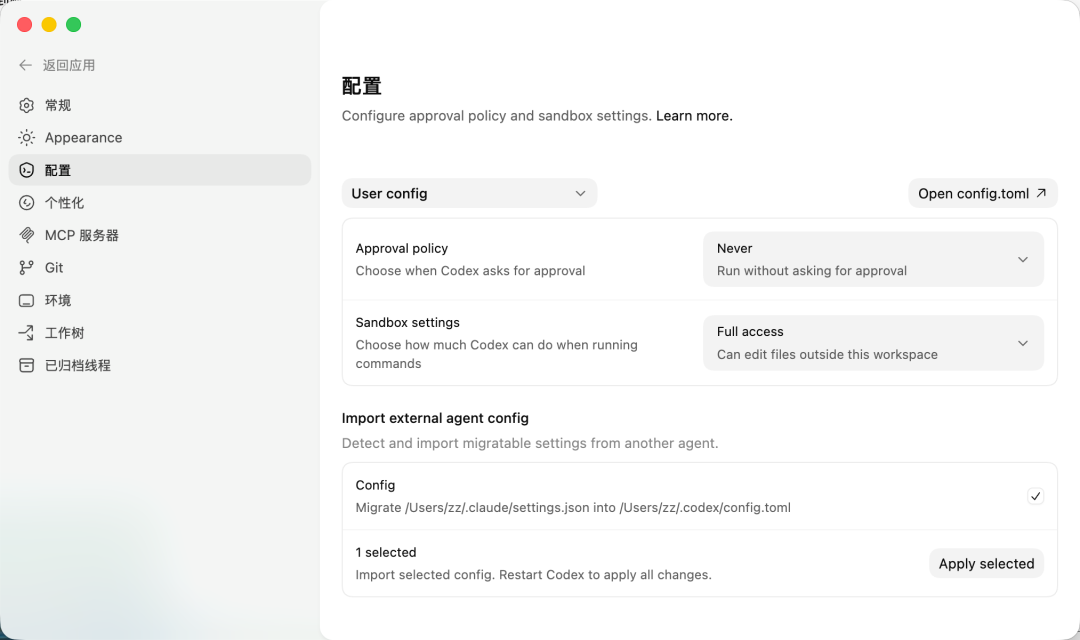Click the 配置 shield terminal icon

27,170
